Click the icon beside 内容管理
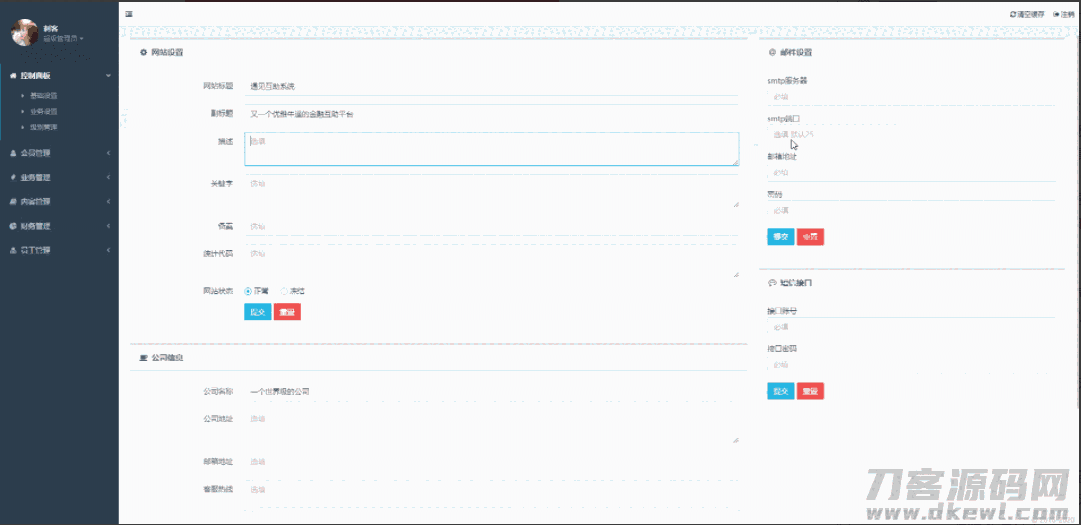 click(13, 202)
